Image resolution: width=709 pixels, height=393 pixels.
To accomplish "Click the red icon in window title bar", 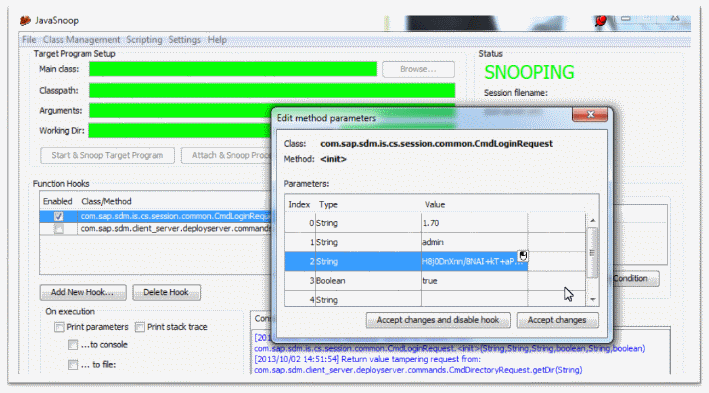I will click(600, 21).
